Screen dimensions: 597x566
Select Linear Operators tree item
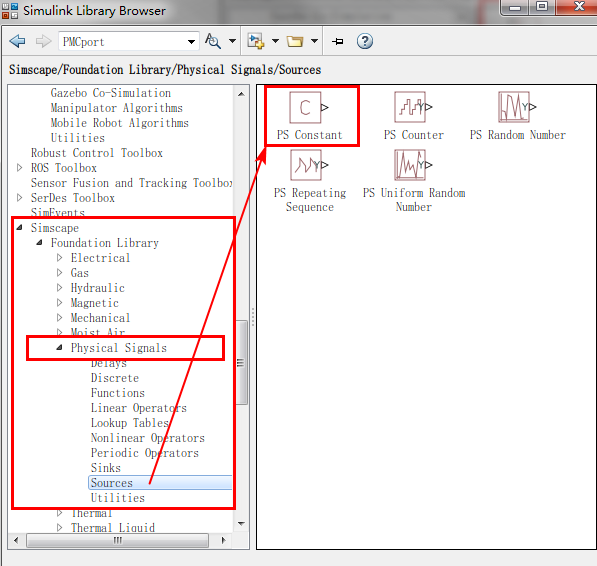coord(139,408)
